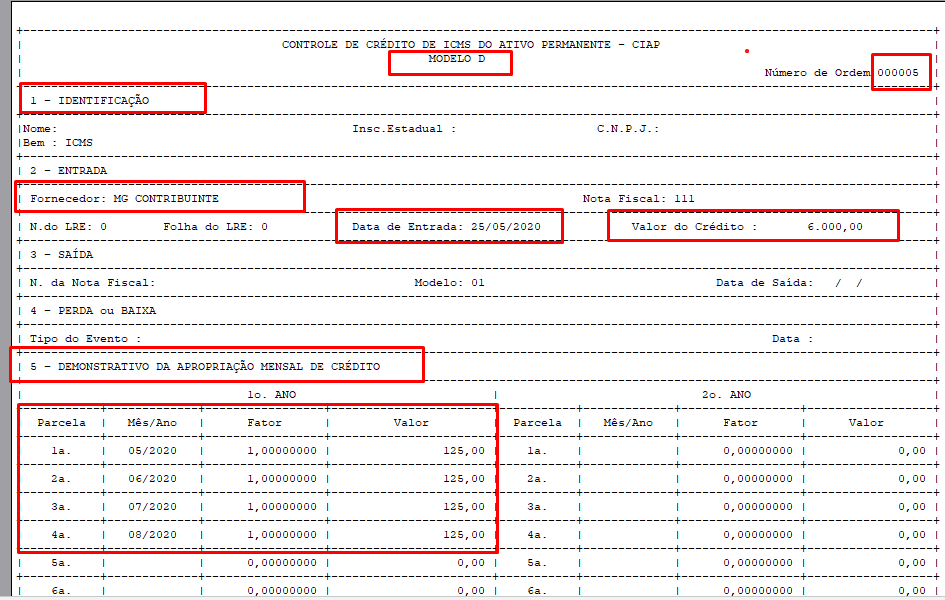Click the Fator header under 2o. ANO
The image size is (945, 600).
pos(740,423)
